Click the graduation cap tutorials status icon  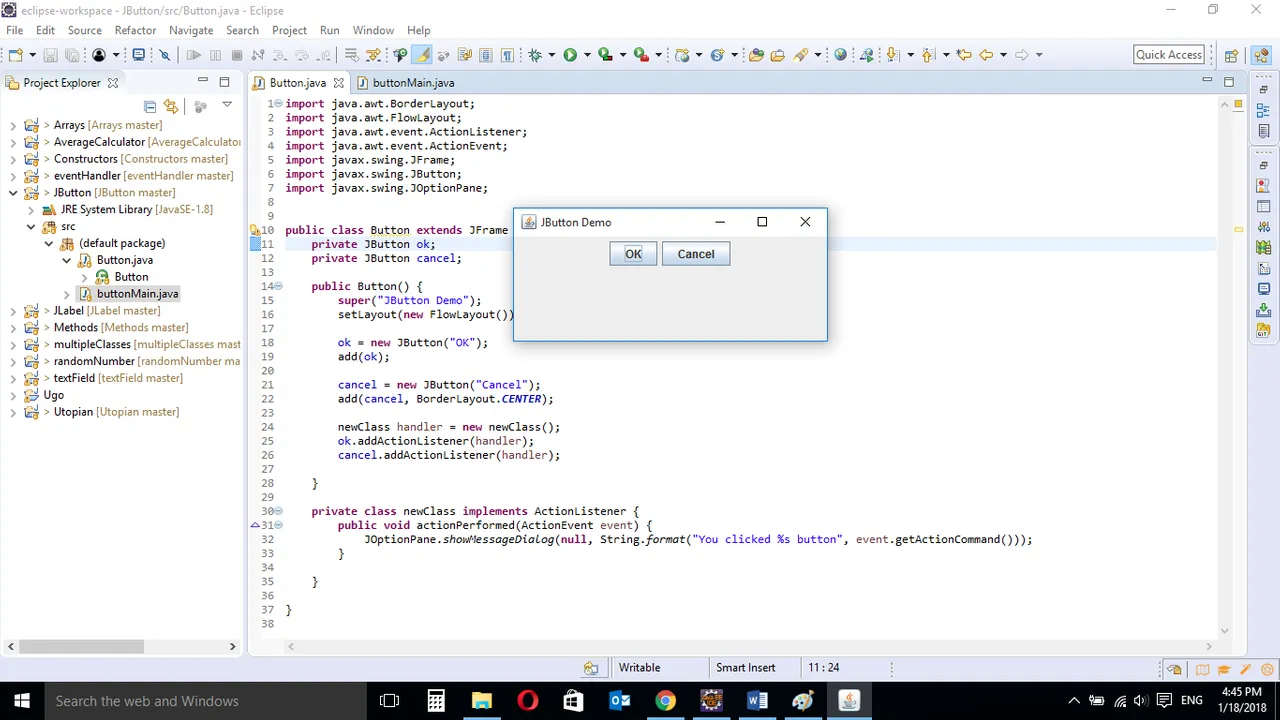coord(1223,670)
